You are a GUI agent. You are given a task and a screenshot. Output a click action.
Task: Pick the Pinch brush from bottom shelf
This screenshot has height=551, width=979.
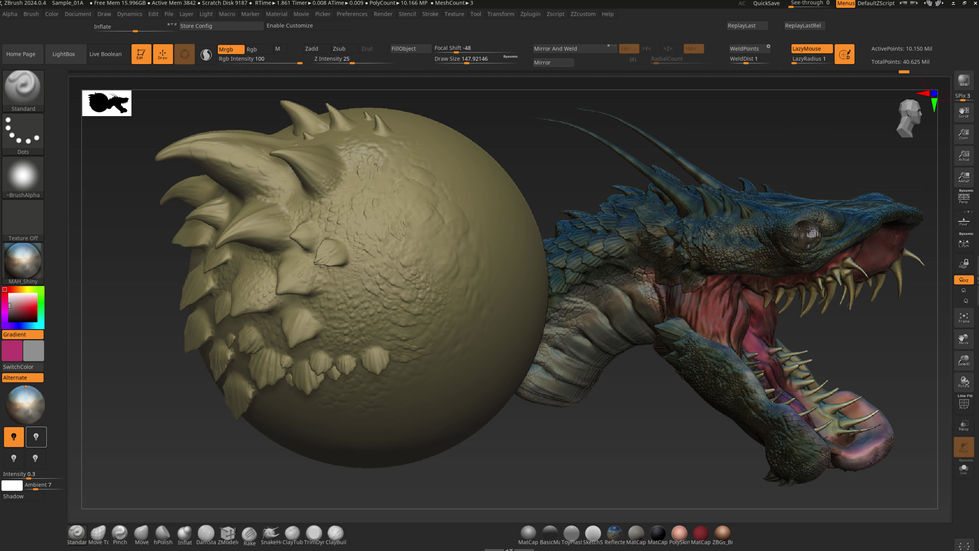[x=120, y=533]
